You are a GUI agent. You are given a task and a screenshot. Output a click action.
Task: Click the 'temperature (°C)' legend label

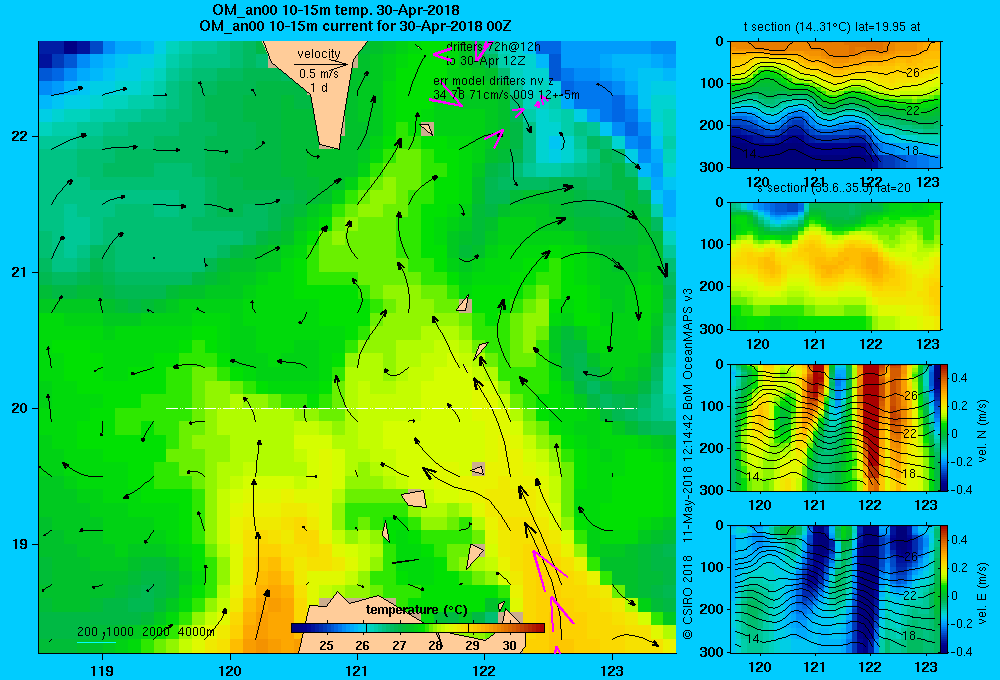click(416, 610)
